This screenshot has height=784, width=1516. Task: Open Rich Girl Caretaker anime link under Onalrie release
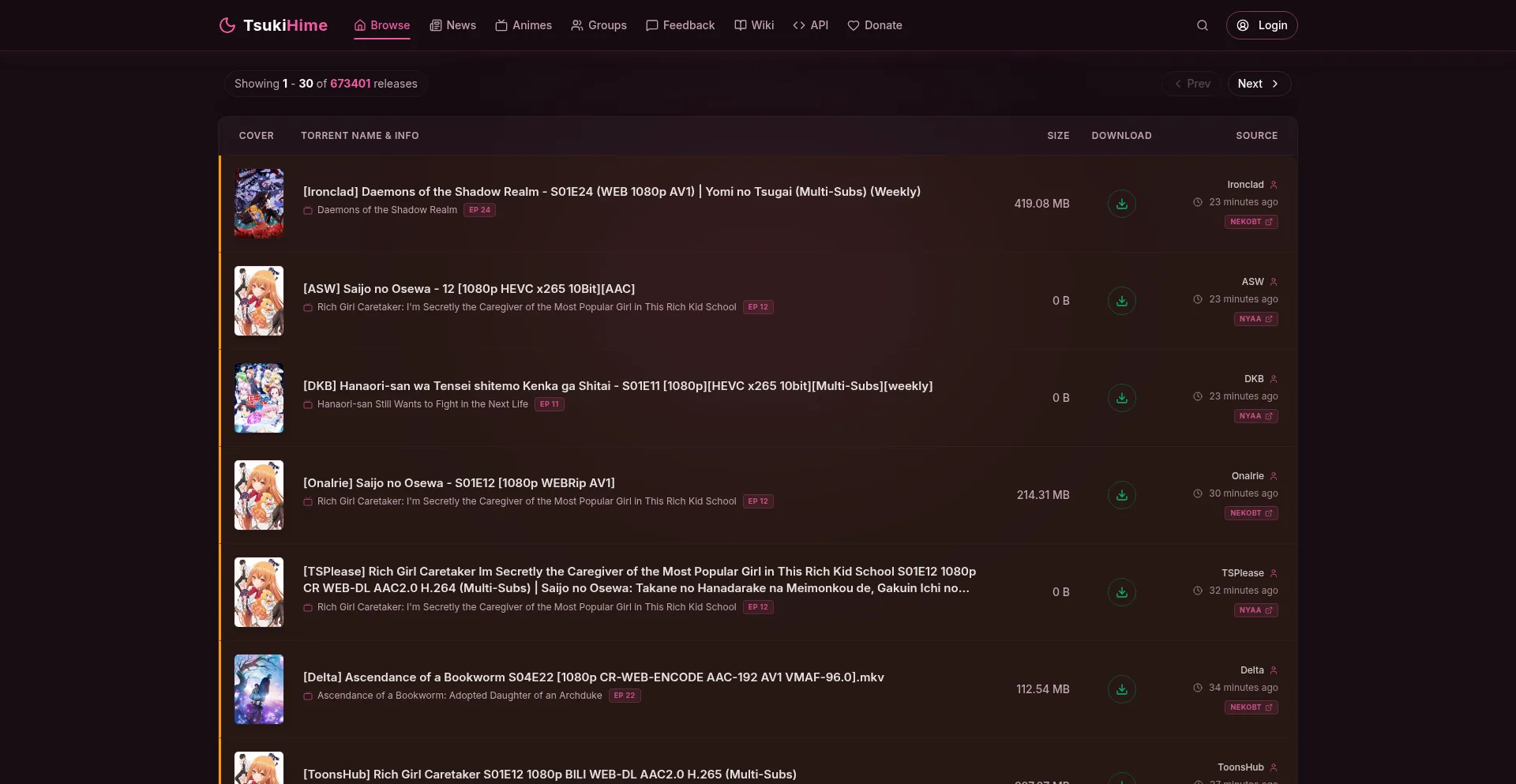coord(527,501)
